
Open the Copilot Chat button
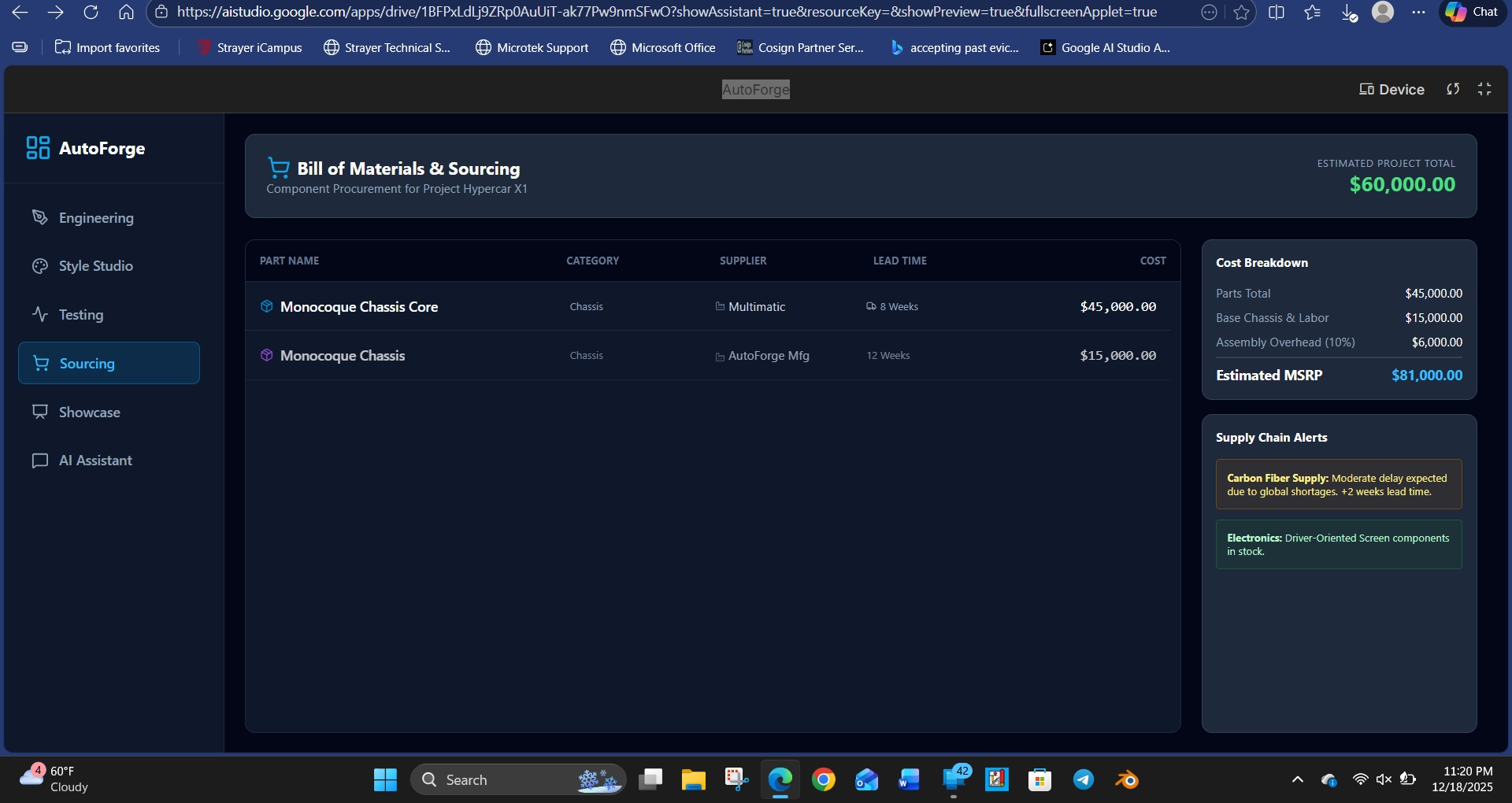[1472, 12]
